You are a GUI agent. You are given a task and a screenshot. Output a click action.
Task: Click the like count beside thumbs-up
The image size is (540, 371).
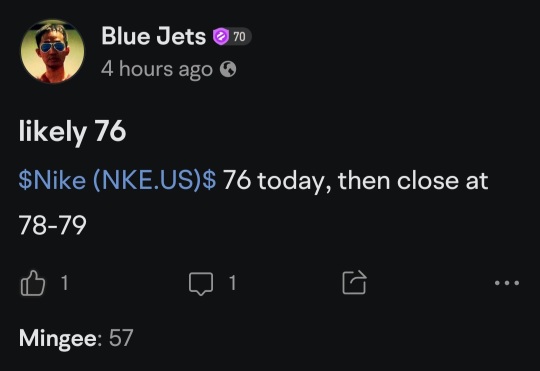(64, 283)
